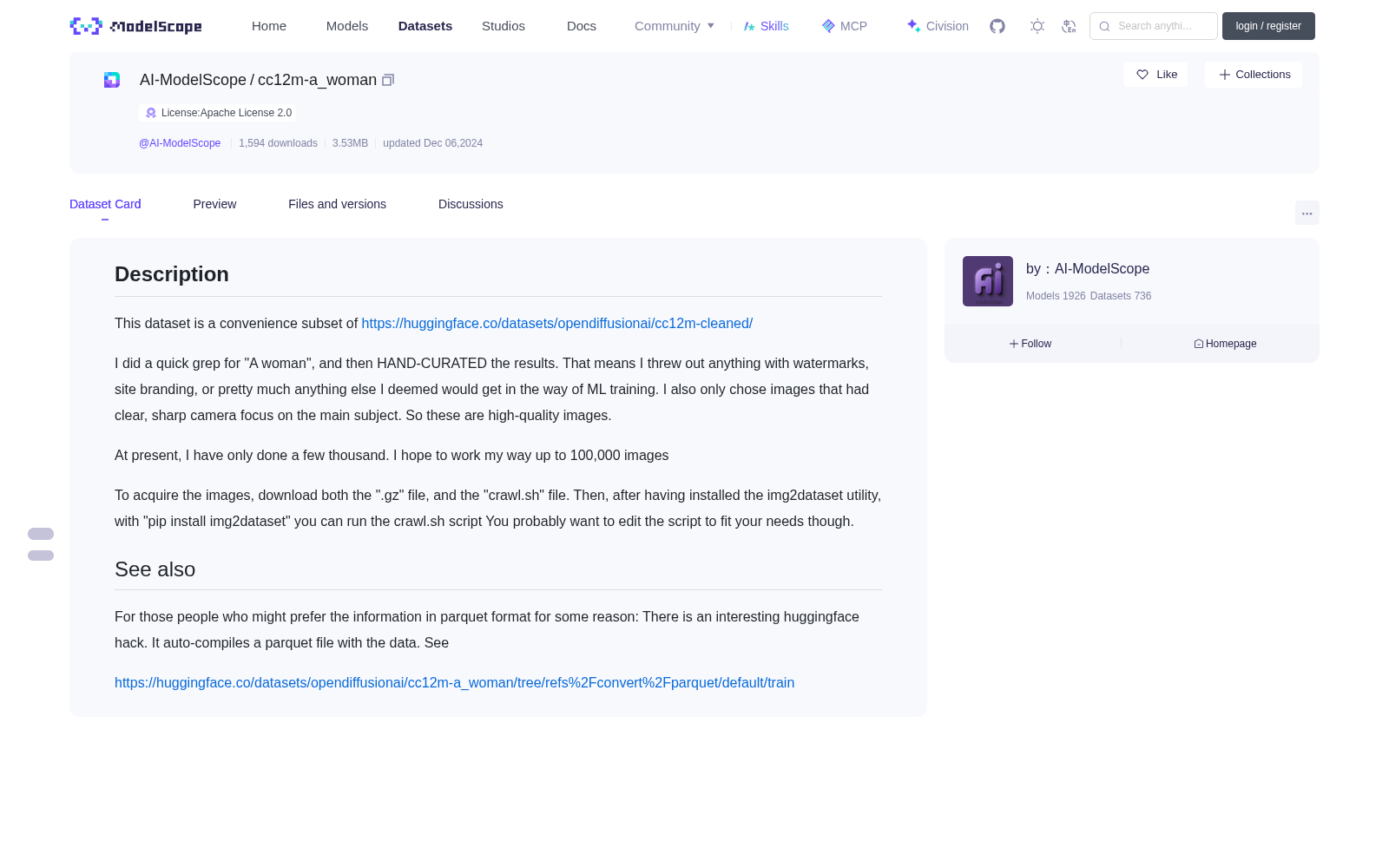Click the 3.53MB size text
Image resolution: width=1389 pixels, height=868 pixels.
click(350, 143)
